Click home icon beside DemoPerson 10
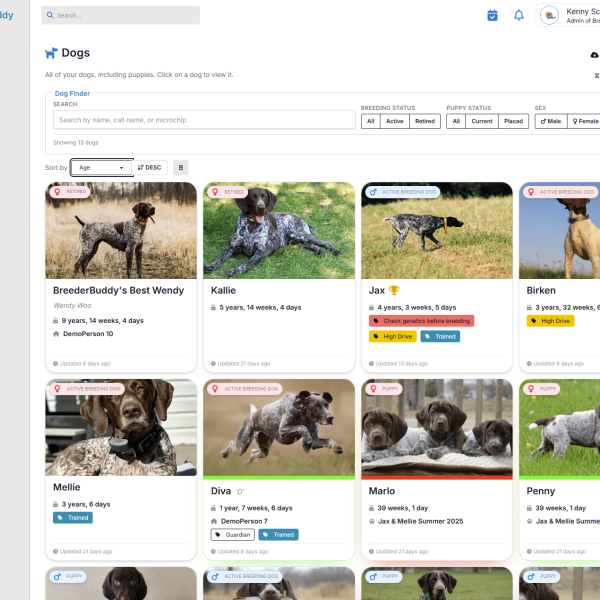Viewport: 600px width, 600px height. tap(56, 334)
